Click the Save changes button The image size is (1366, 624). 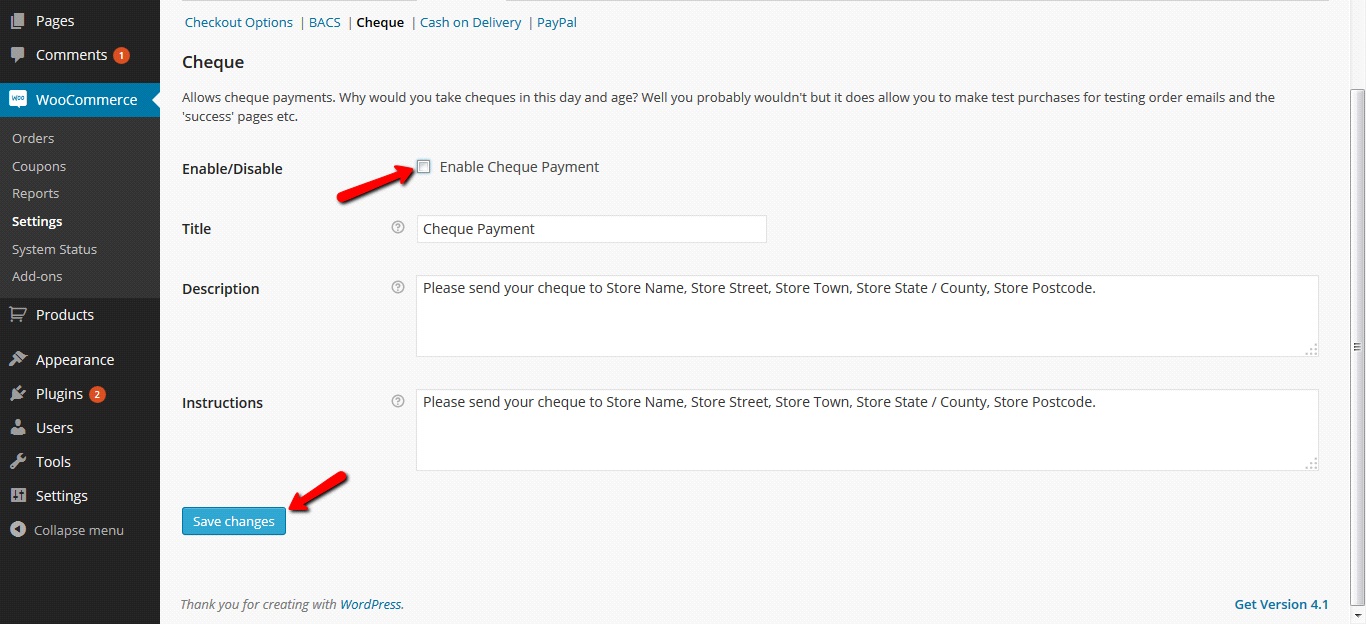pyautogui.click(x=234, y=521)
